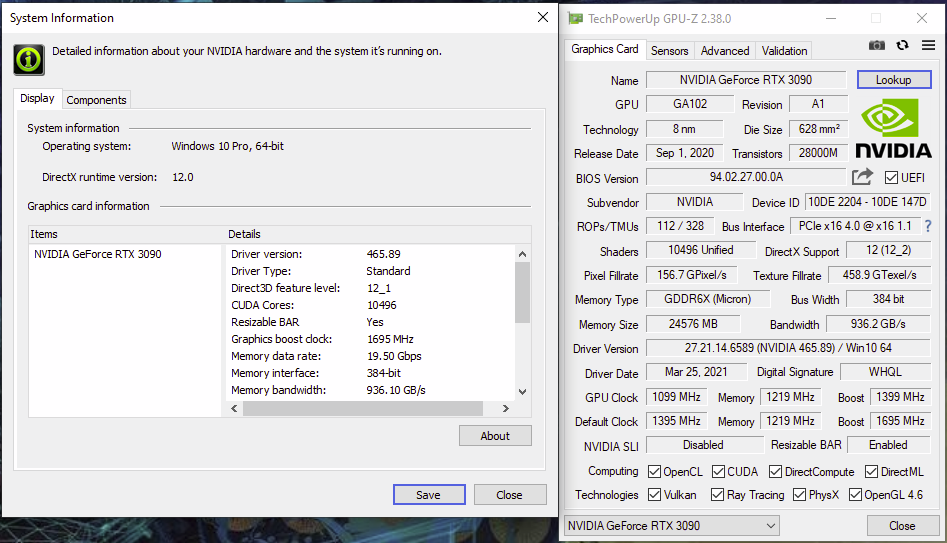Click the Resizable BAR Enabled field
This screenshot has width=947, height=543.
[x=888, y=445]
